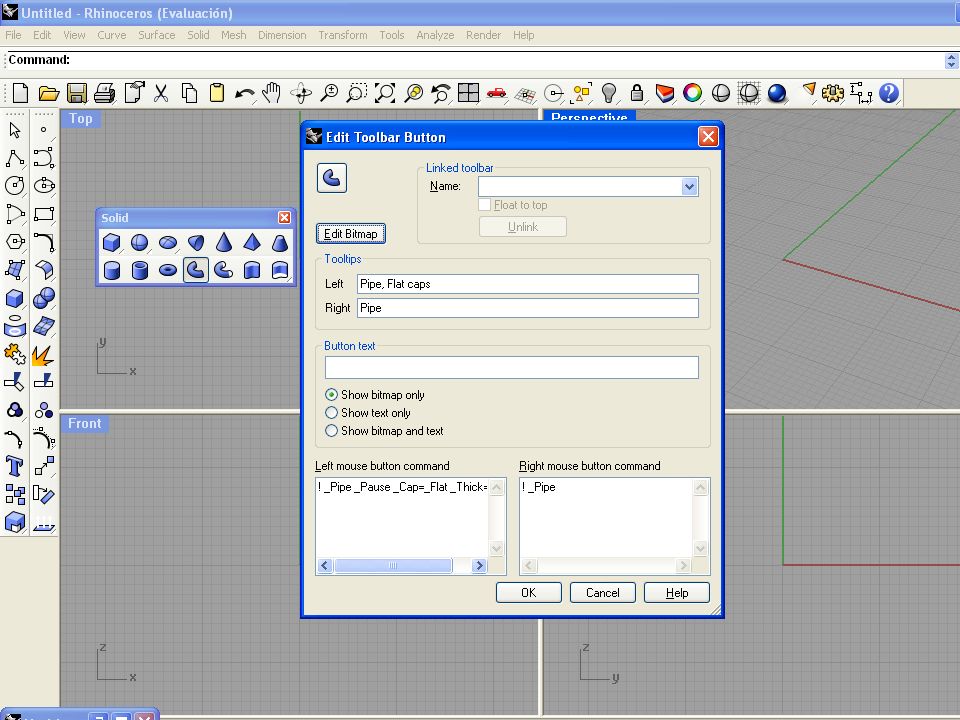Open the Render menu
960x720 pixels.
point(484,35)
